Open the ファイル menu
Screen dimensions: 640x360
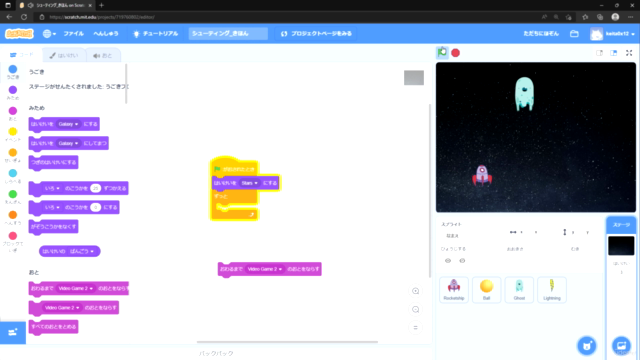tap(73, 33)
